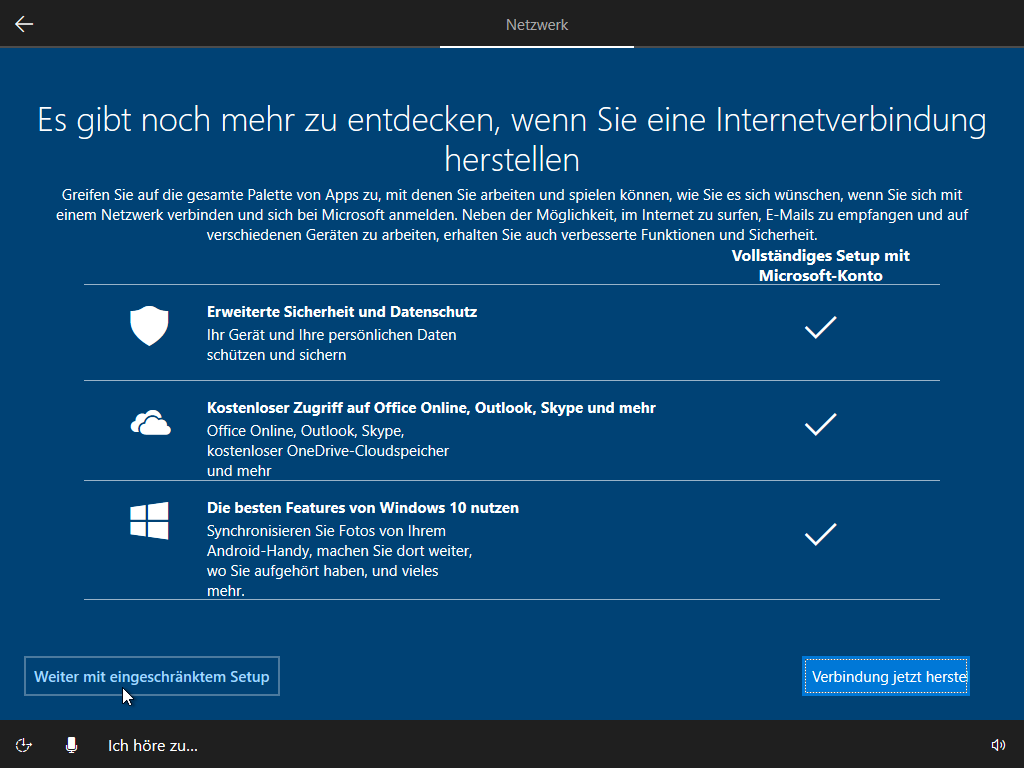Click 'Kostenloser Zugriff auf Office Online' heading

coord(431,408)
